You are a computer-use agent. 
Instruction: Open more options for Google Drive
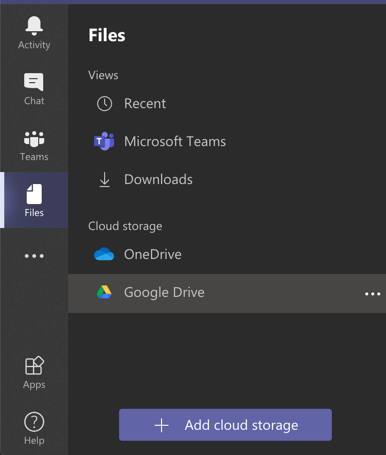[x=372, y=294]
